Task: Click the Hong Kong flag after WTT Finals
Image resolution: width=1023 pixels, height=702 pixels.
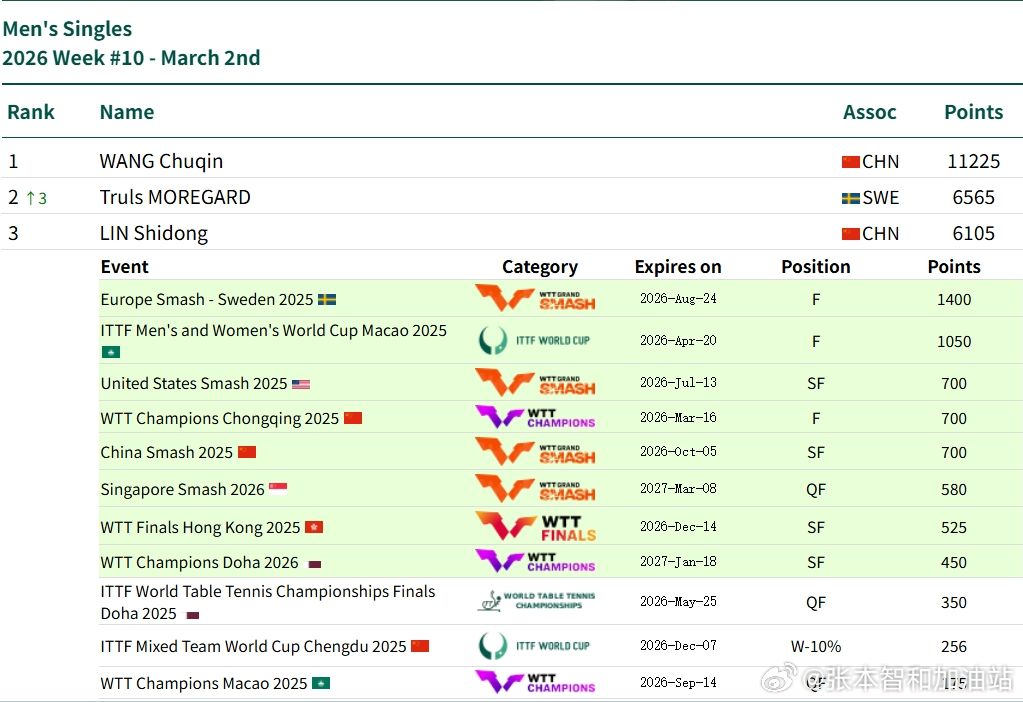Action: 314,527
